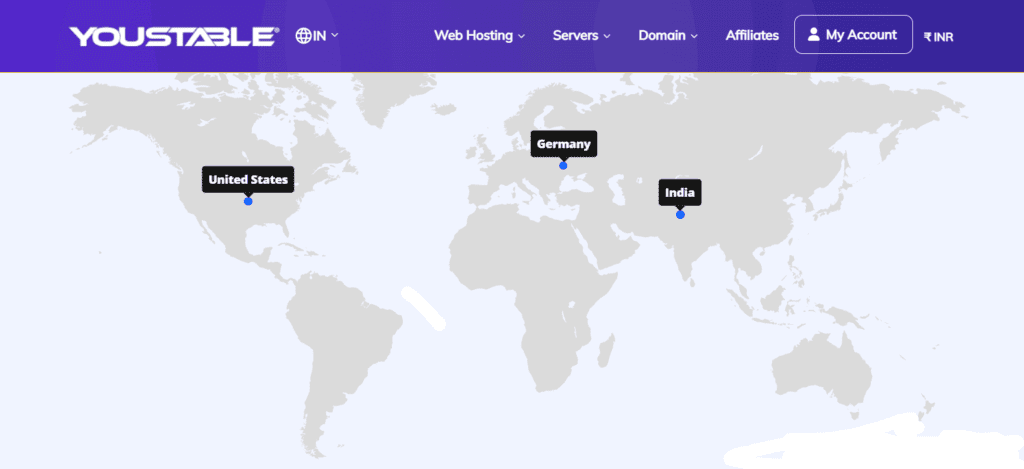Select the INR currency text
This screenshot has width=1024, height=469.
tap(944, 37)
